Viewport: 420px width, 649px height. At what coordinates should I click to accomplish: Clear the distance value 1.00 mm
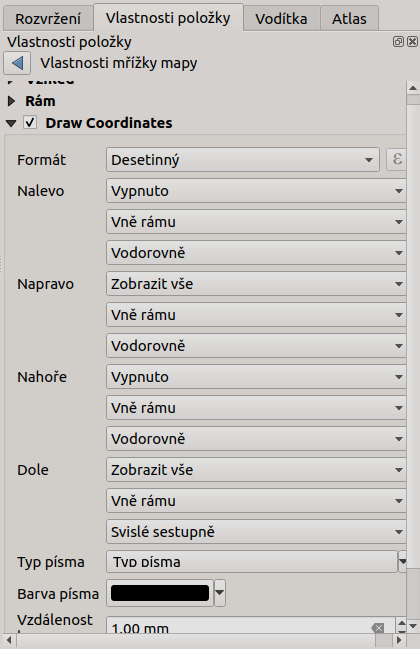tap(377, 627)
